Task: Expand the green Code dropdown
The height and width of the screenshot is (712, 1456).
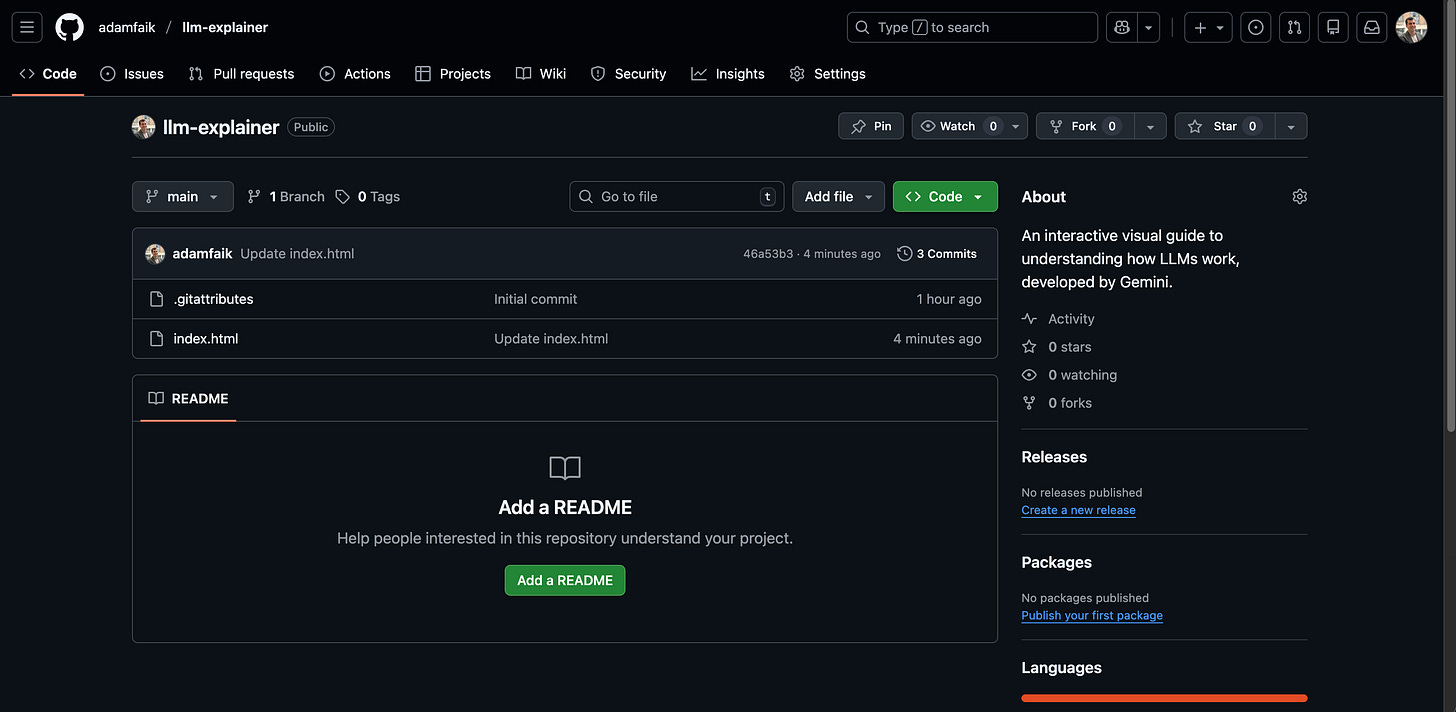Action: point(944,196)
